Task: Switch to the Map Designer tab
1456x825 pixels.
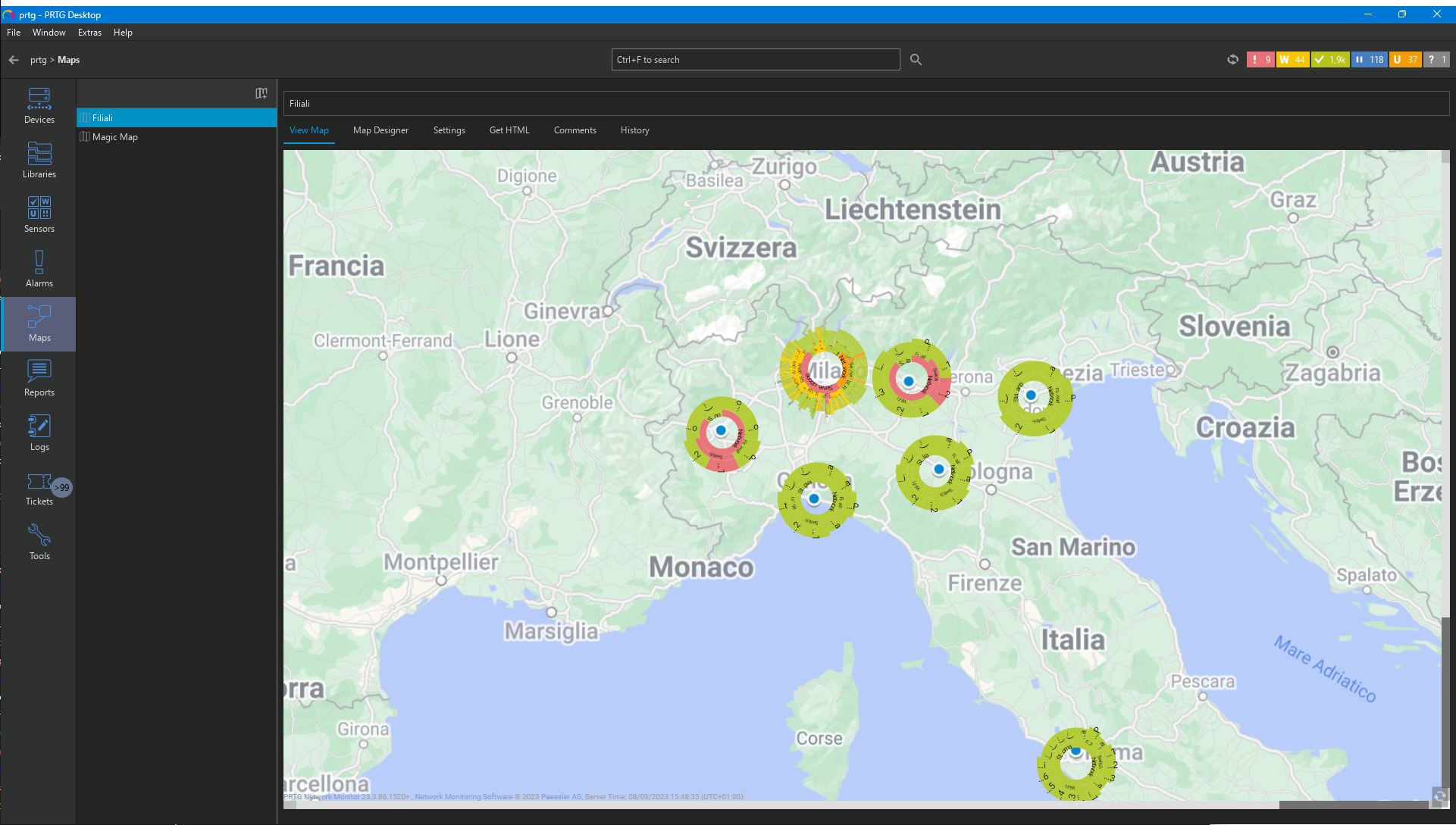Action: point(380,130)
